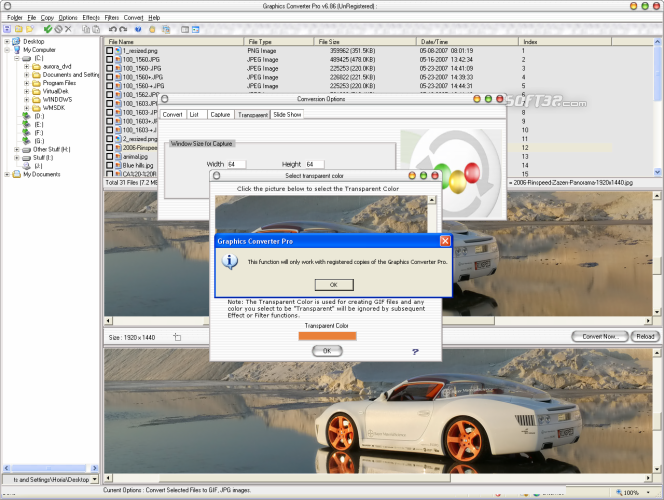Click the file list scroll down arrow
The image size is (664, 500).
click(657, 172)
